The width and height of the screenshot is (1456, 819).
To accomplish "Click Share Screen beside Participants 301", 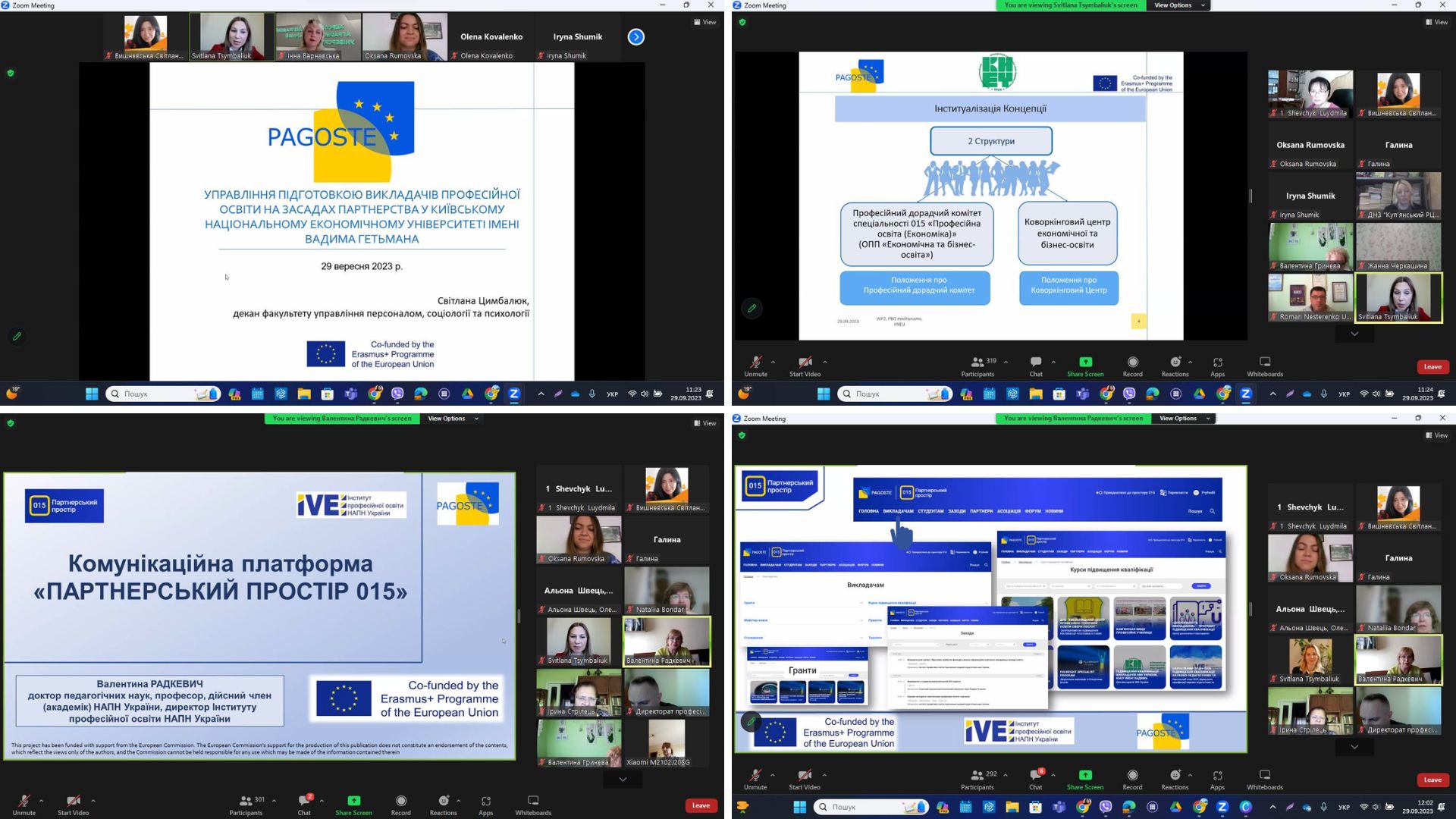I will point(353,805).
